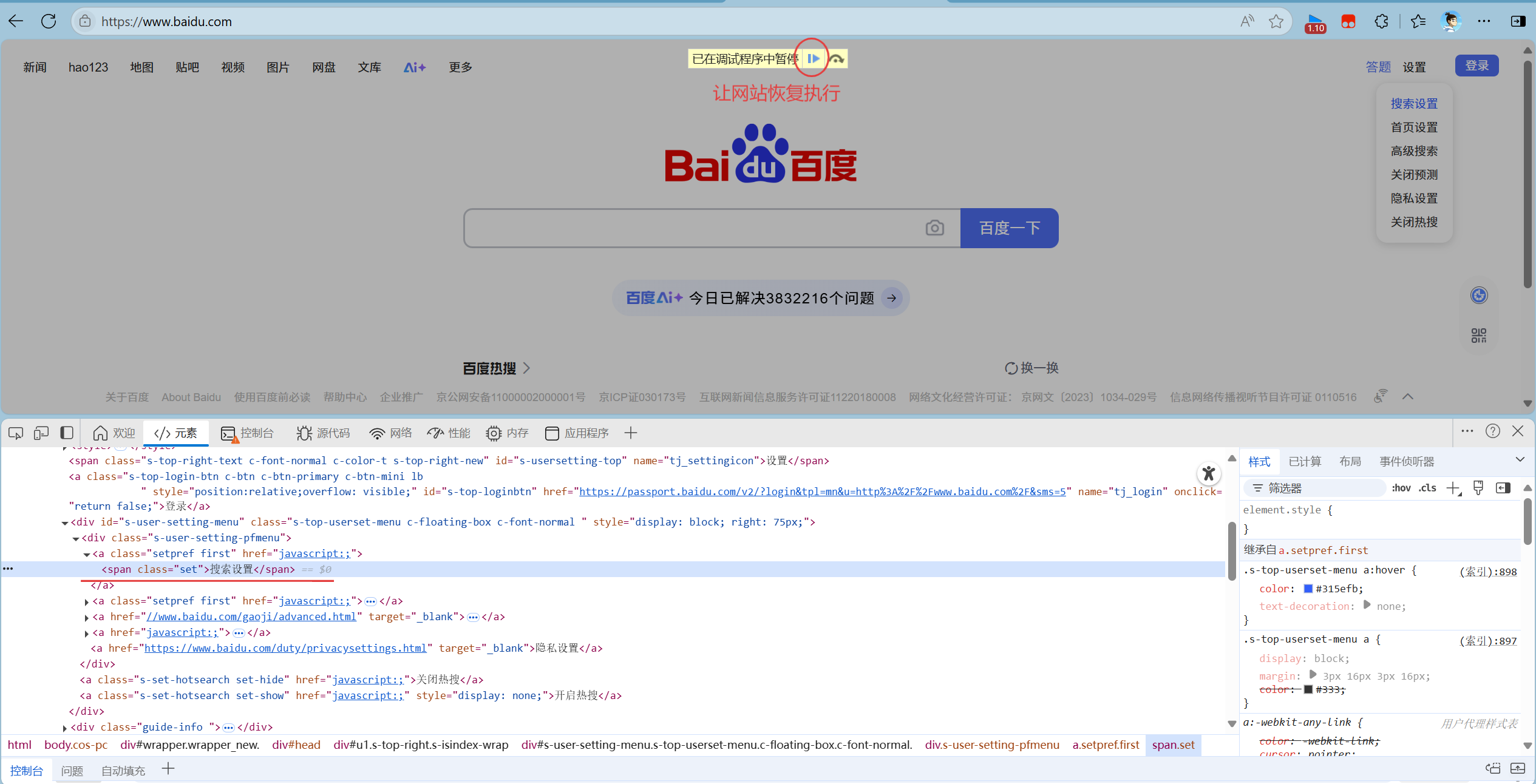1536x784 pixels.
Task: Open browser Settings and more menu
Action: (1484, 22)
